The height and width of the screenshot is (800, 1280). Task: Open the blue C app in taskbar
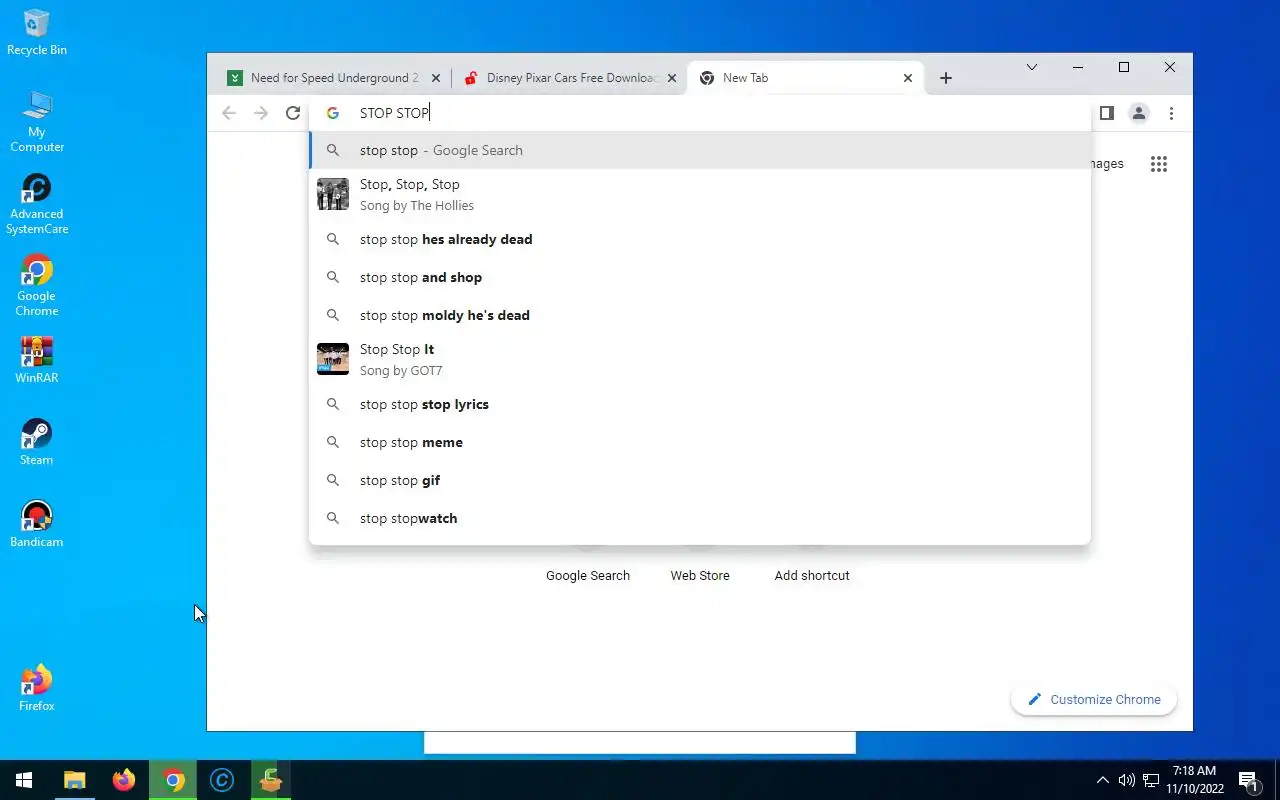(x=222, y=780)
